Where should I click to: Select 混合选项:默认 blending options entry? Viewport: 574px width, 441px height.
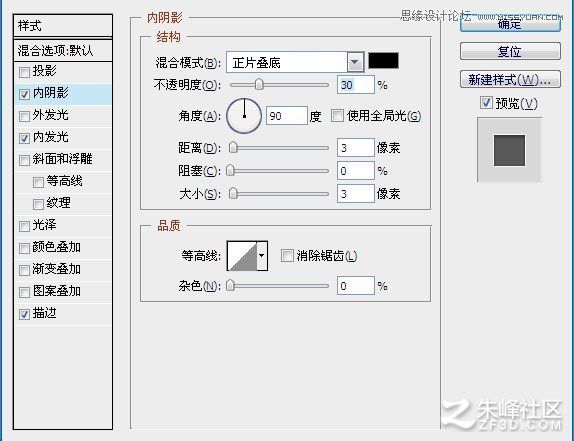(63, 50)
